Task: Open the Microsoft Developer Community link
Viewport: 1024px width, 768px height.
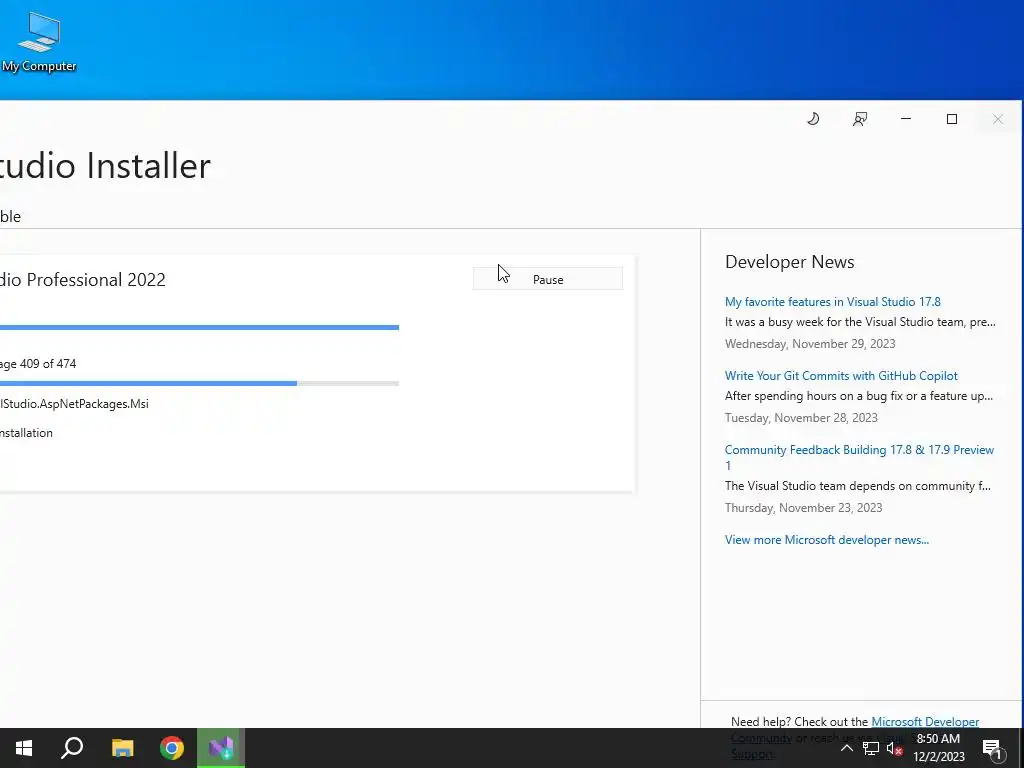Action: pyautogui.click(x=925, y=722)
